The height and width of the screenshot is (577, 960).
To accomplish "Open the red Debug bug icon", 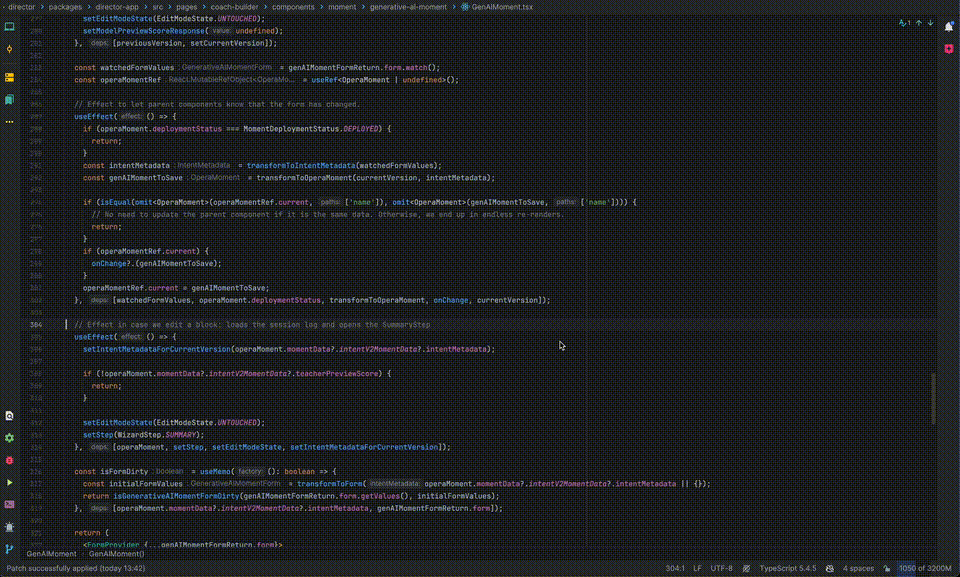I will [9, 461].
